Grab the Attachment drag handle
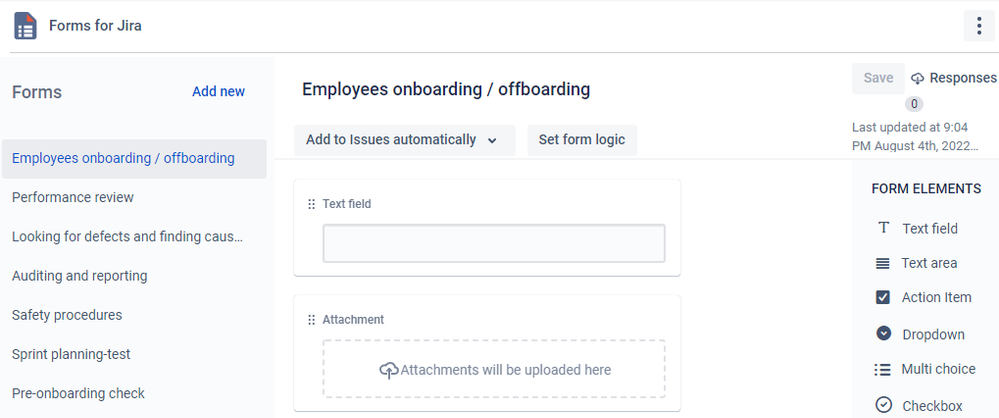 (312, 320)
